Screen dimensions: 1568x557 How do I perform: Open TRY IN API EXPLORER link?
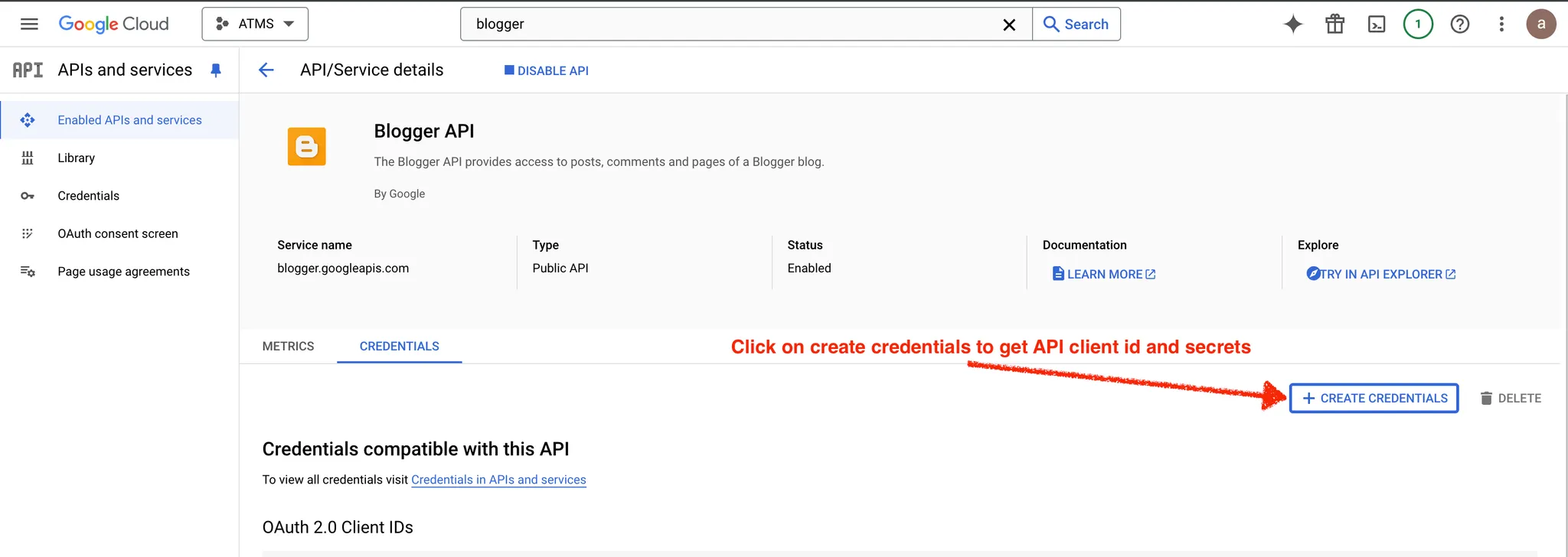pos(1381,274)
